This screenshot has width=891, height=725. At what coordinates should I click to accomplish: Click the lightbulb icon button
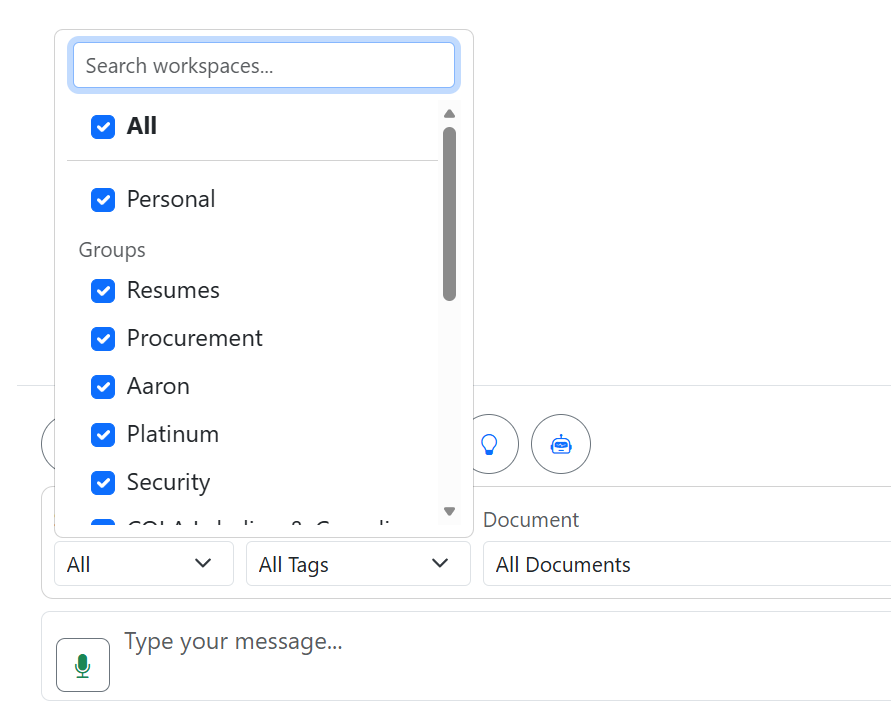coord(489,444)
